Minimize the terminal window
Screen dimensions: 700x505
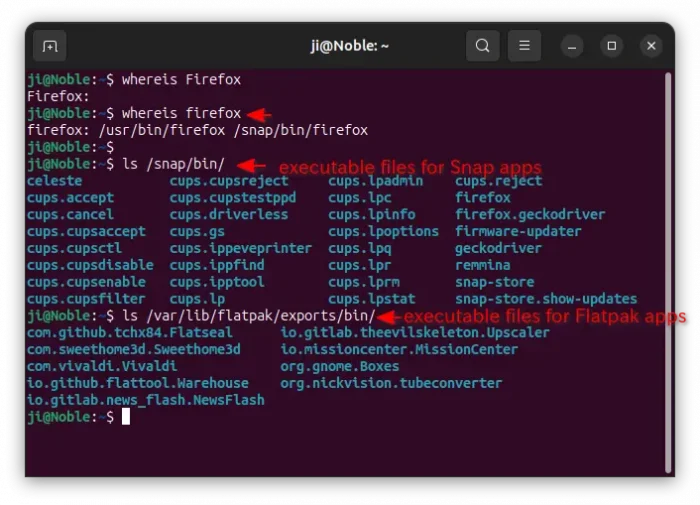pos(572,46)
